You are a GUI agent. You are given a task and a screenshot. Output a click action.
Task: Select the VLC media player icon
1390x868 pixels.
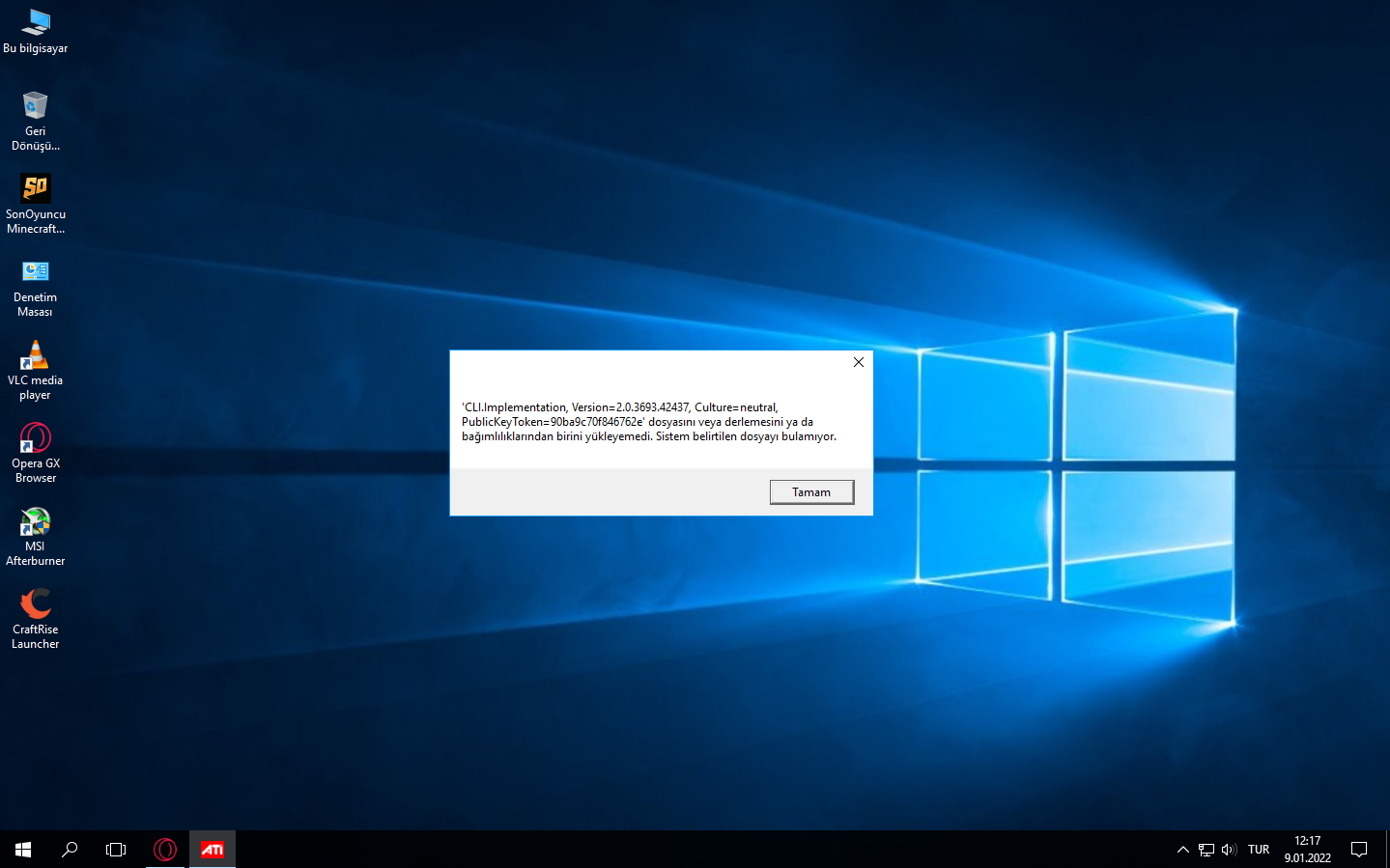[35, 370]
